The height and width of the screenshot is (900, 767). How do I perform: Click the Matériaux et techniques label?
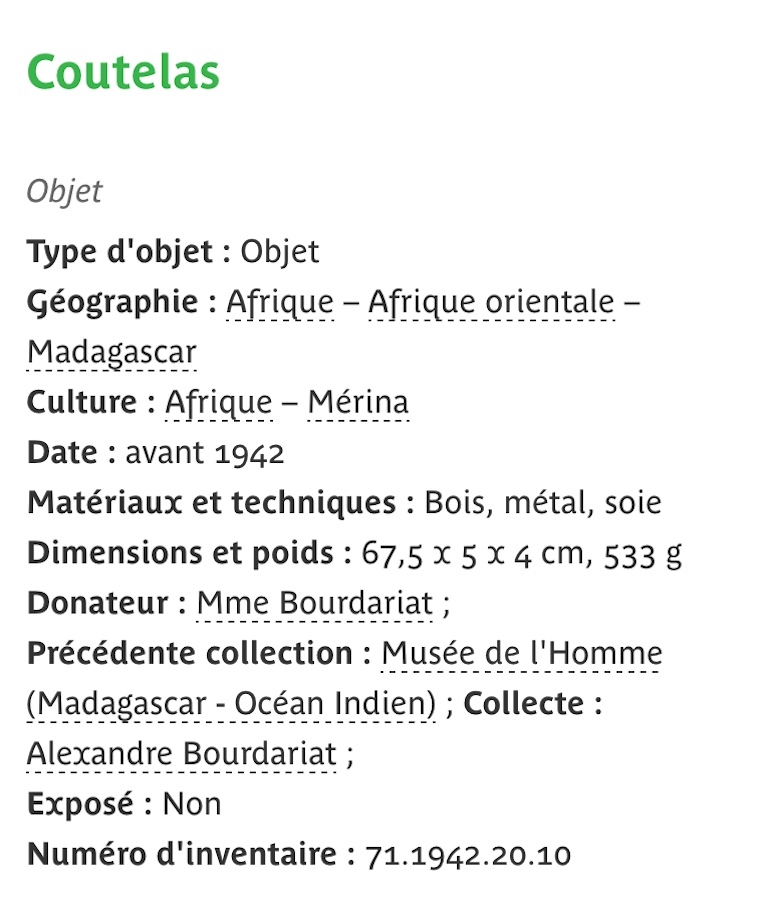coord(212,503)
